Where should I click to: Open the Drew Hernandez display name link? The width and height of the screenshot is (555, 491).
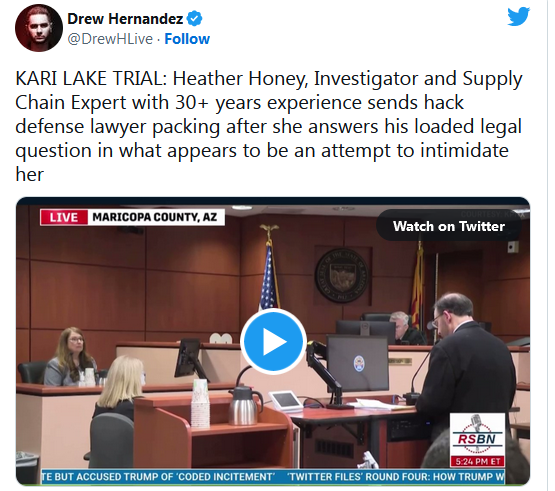[x=125, y=18]
